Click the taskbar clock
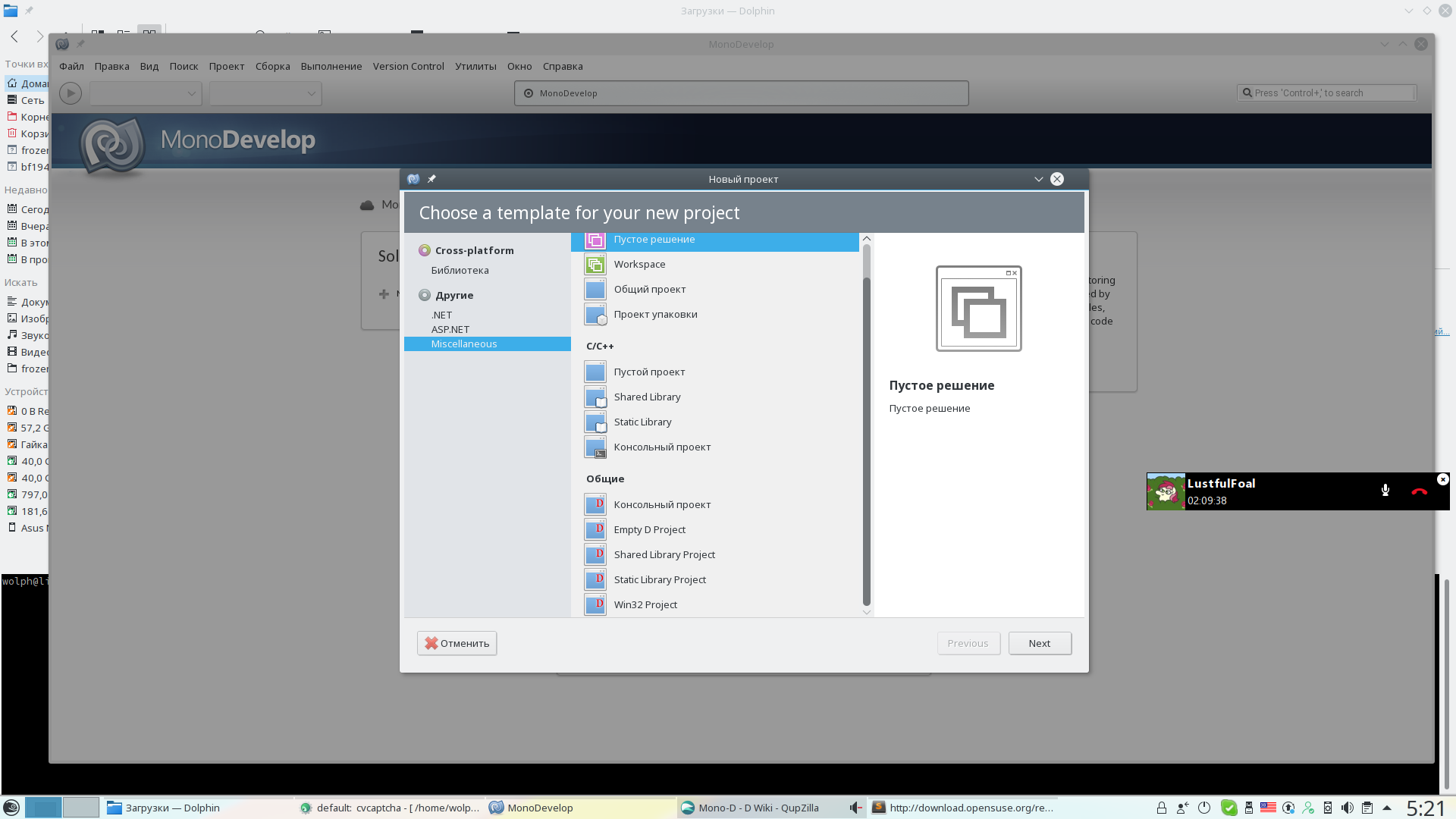 coord(1426,808)
